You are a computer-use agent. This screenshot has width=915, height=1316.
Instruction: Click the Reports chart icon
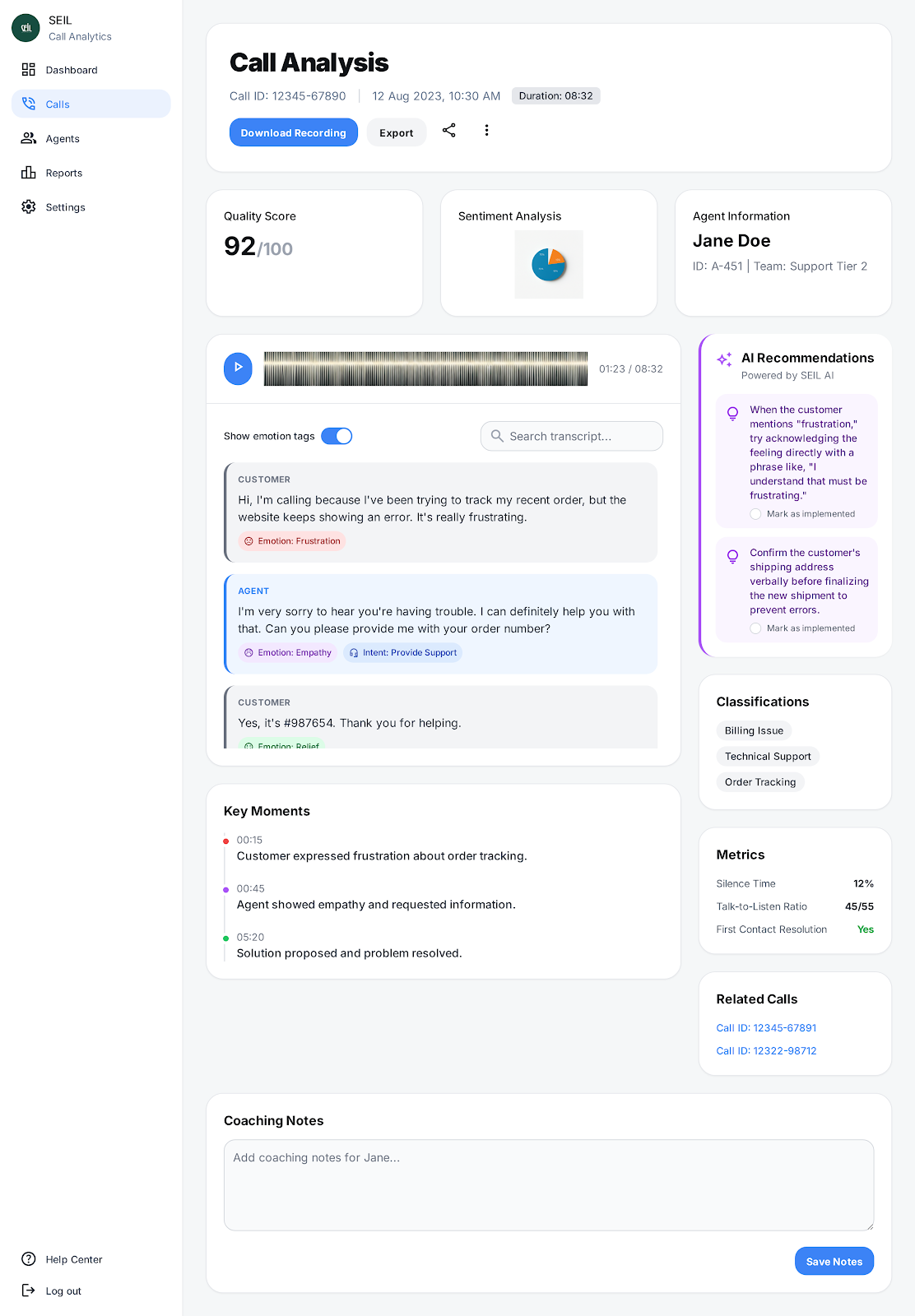pos(29,173)
